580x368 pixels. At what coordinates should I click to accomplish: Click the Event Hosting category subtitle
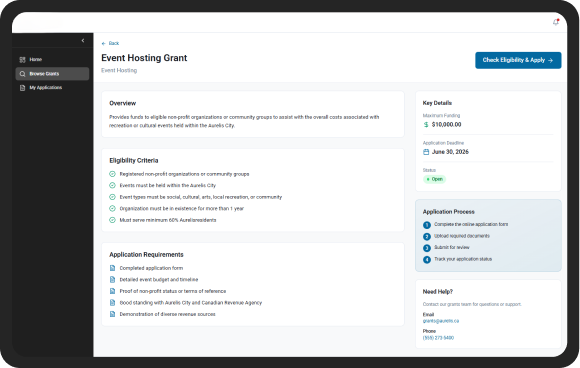point(119,70)
